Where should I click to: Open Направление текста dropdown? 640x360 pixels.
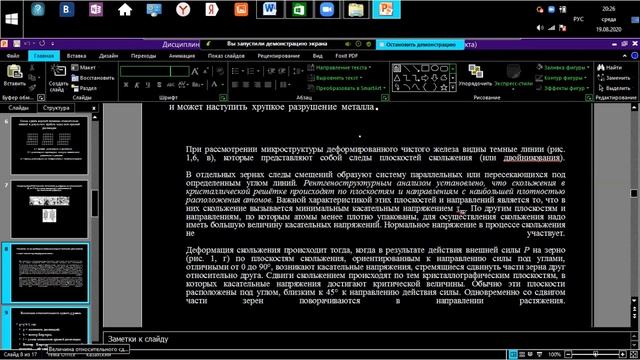click(340, 67)
